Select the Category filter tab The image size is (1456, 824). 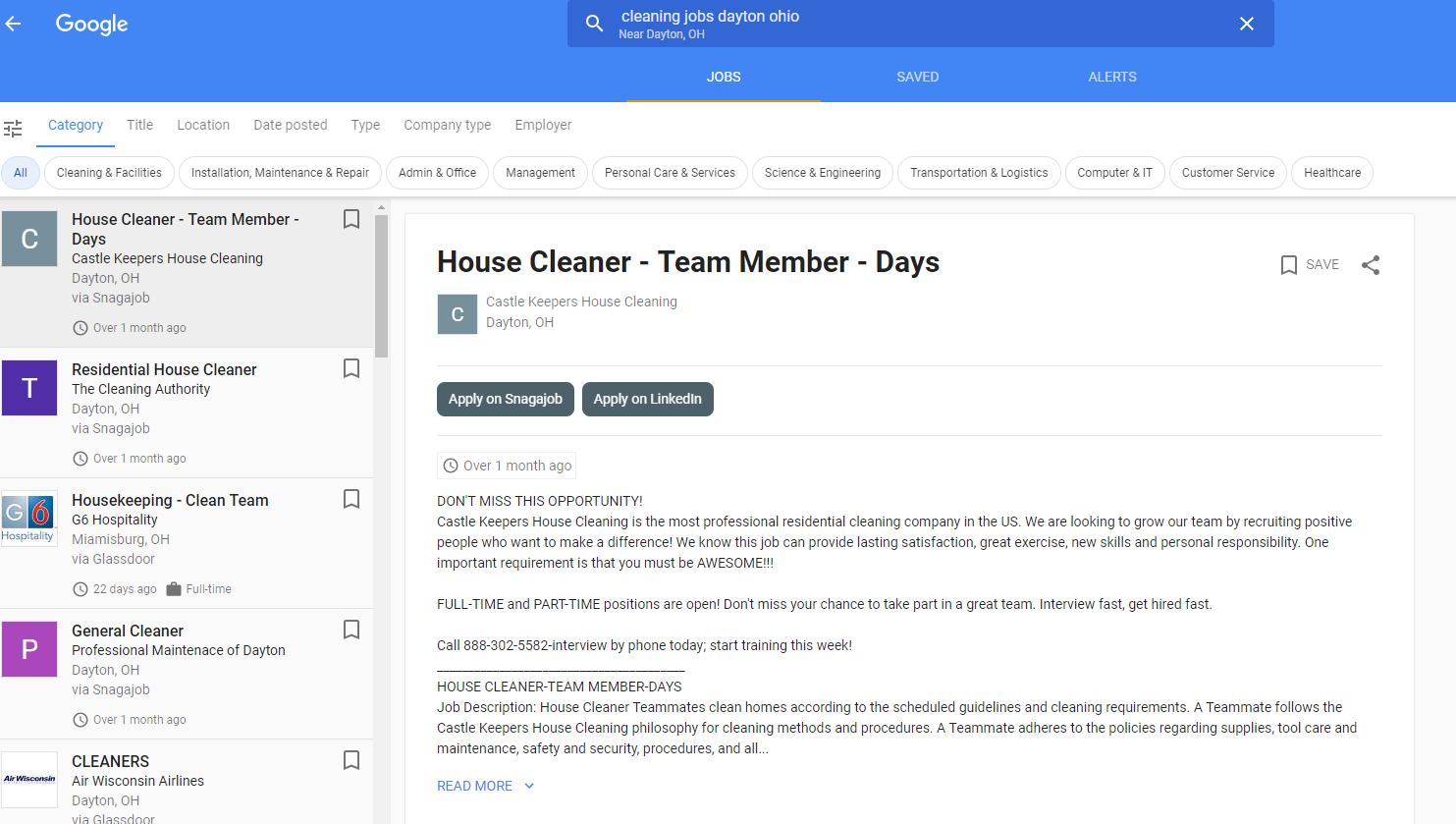click(x=76, y=125)
